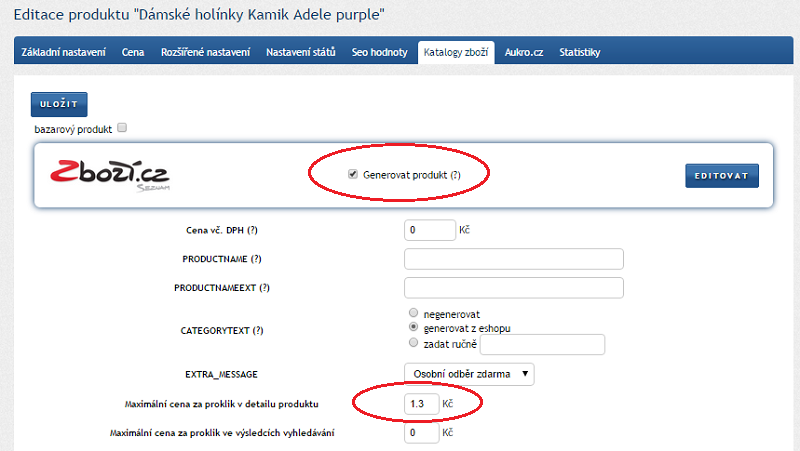Switch to the Základní nastavení tab
Viewport: 800px width, 451px height.
[x=64, y=52]
